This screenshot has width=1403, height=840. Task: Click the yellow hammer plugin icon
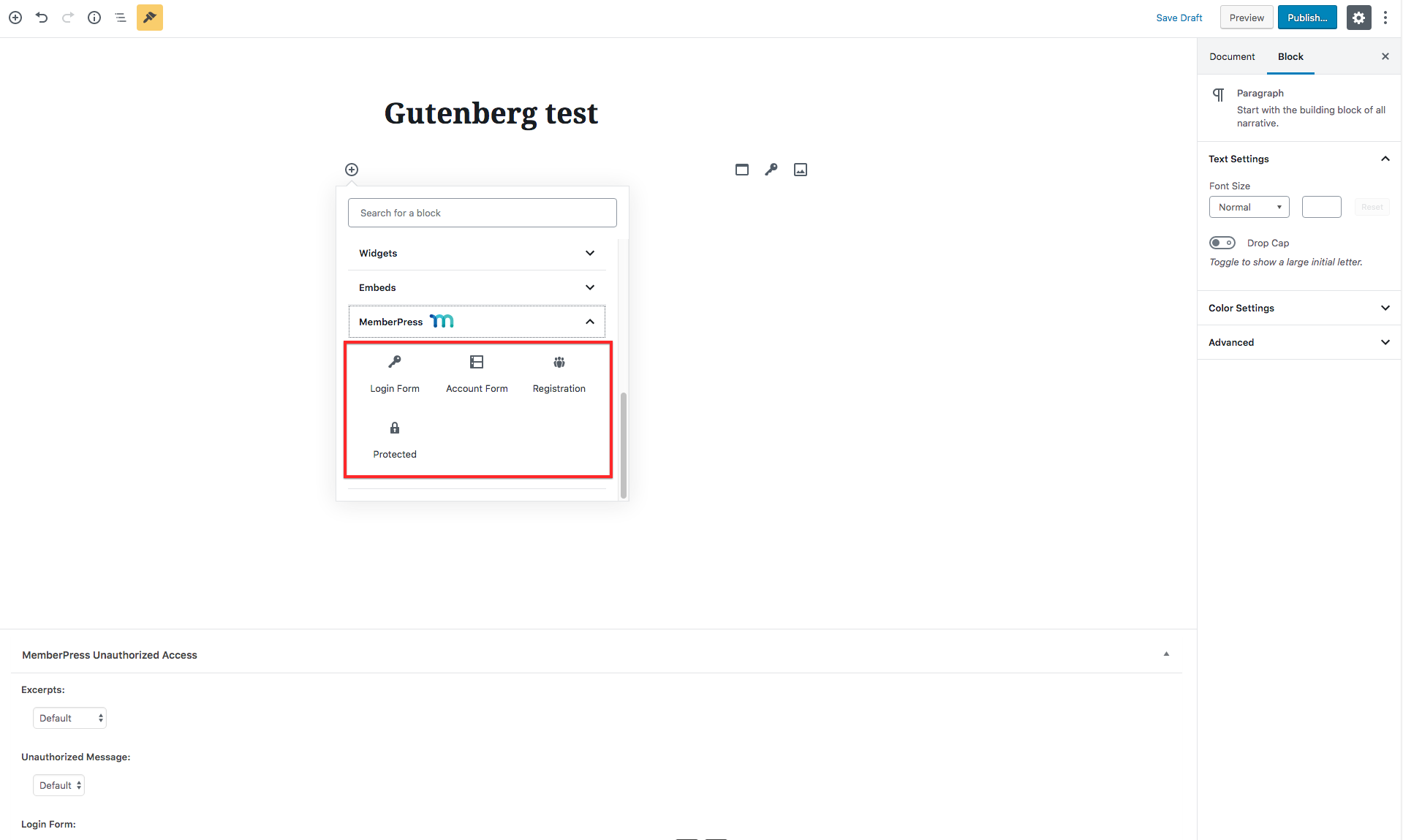pos(150,18)
